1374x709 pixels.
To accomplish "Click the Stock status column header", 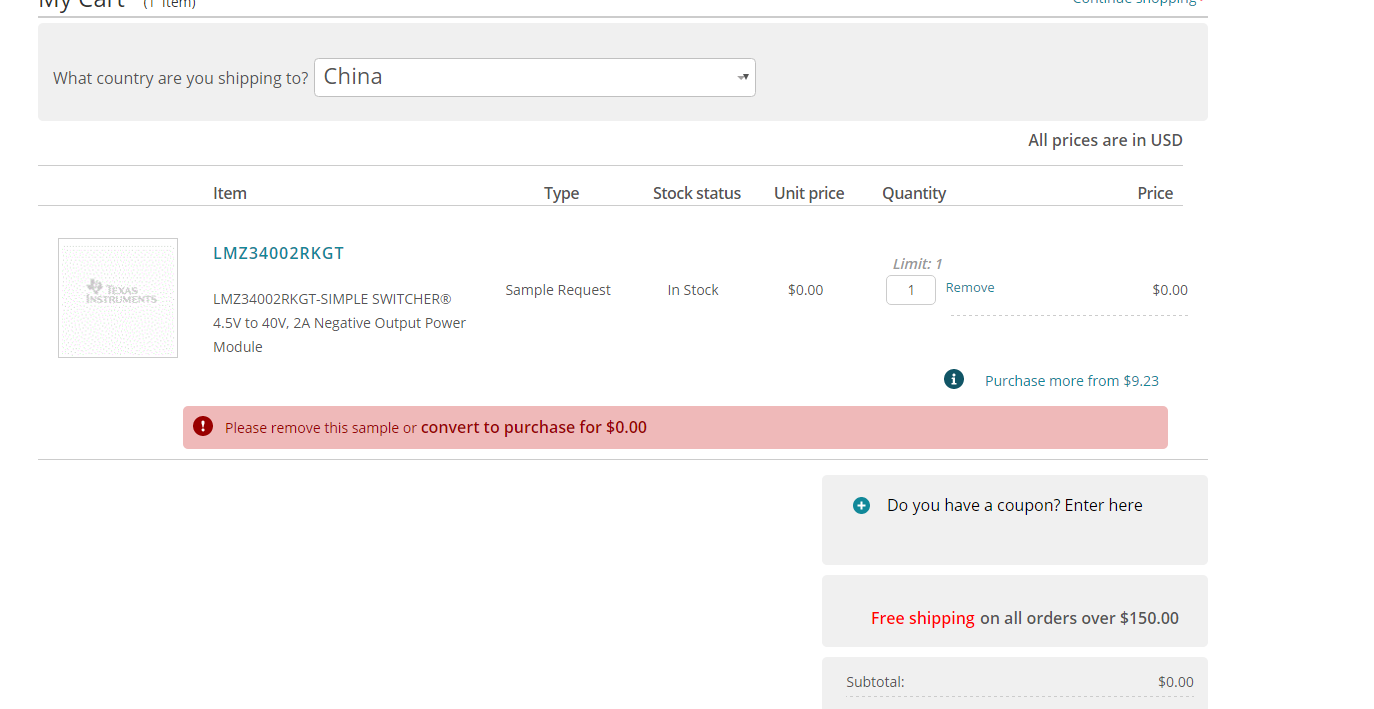I will (697, 193).
